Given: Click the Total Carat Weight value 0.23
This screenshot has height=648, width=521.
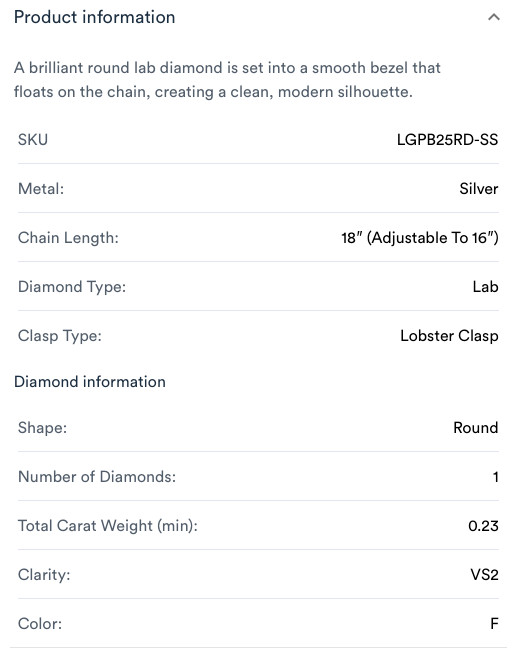Looking at the screenshot, I should click(x=483, y=526).
